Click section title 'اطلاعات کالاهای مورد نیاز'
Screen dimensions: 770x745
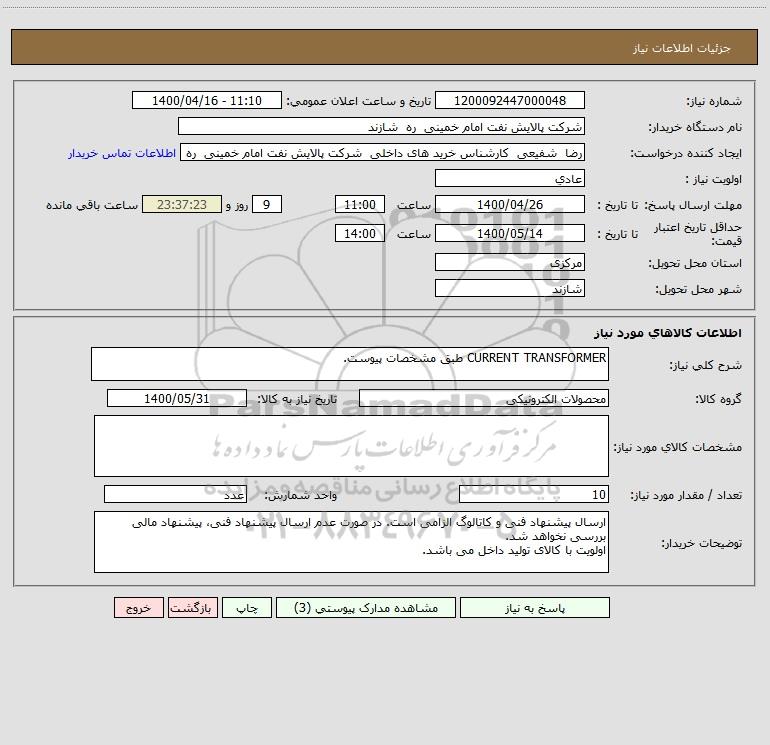click(668, 333)
